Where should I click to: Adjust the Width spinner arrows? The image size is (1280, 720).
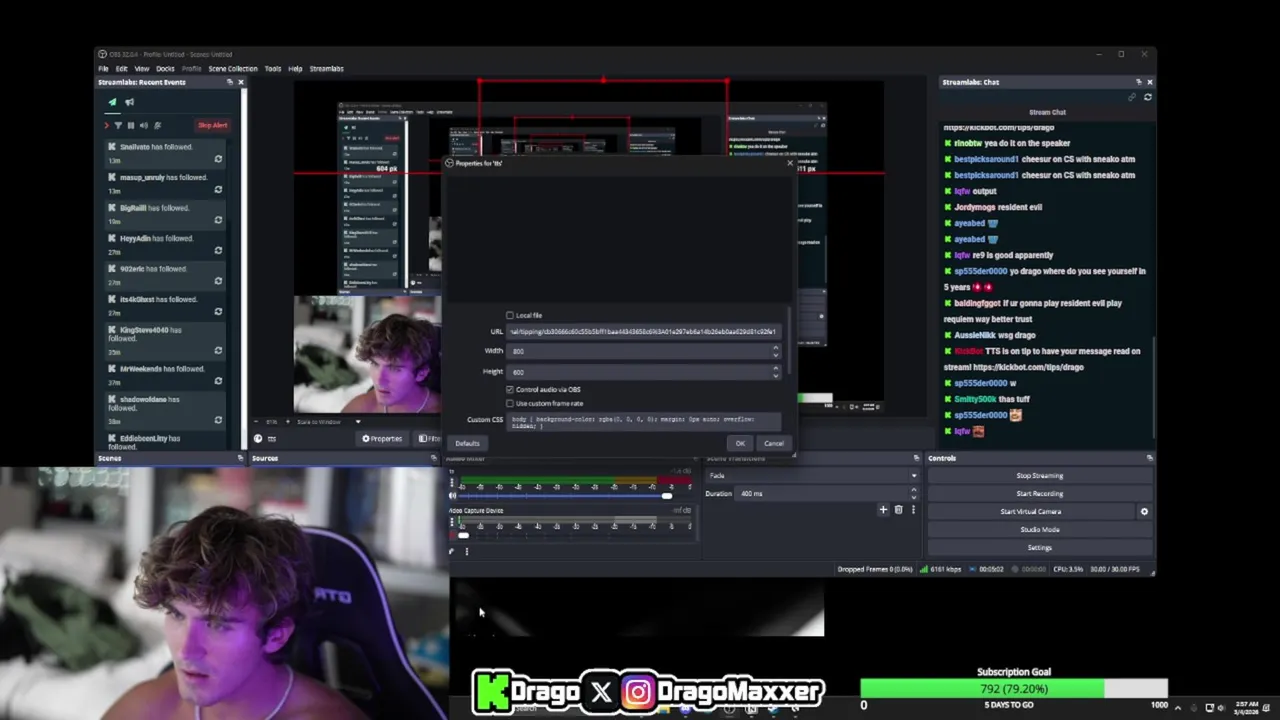coord(775,351)
